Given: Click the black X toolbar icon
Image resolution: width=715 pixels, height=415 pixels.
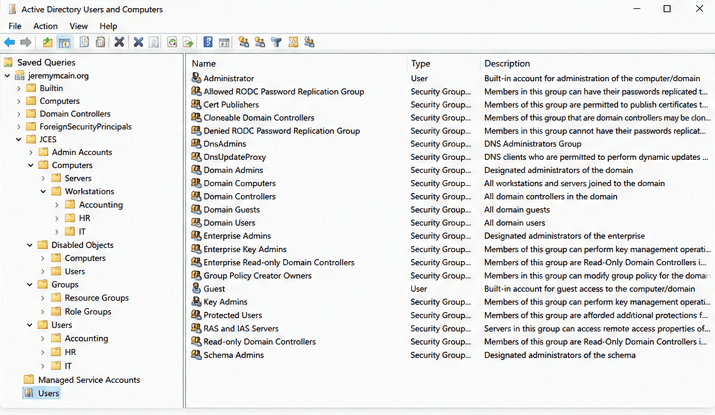Looking at the screenshot, I should point(119,42).
